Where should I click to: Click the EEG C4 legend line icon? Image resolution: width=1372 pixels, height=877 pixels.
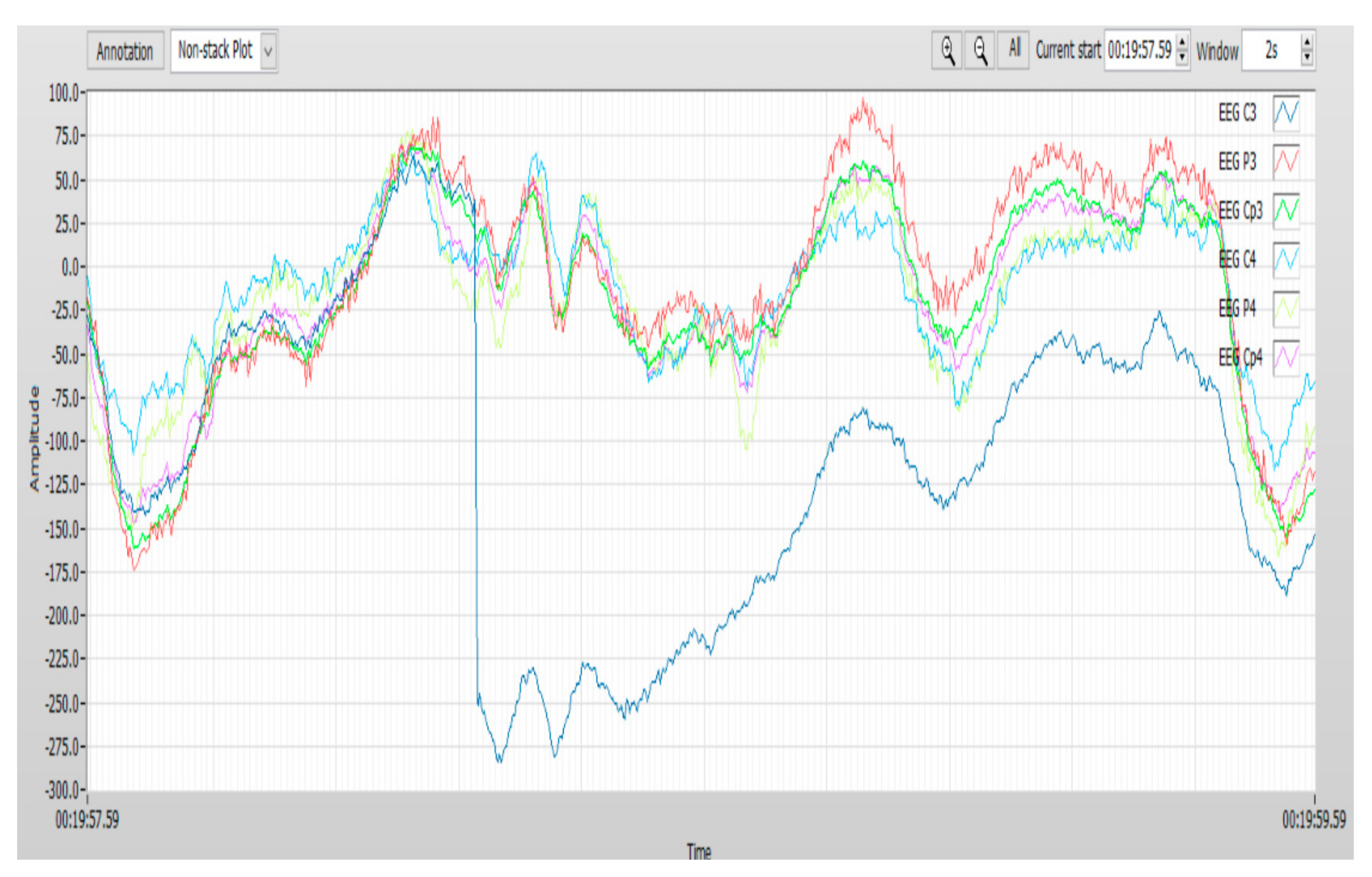pos(1286,260)
